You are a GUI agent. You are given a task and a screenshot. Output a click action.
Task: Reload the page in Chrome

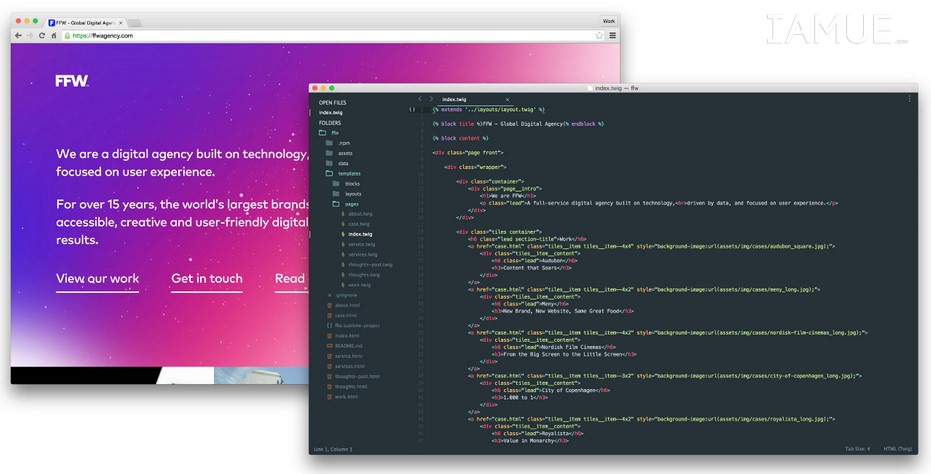point(42,36)
